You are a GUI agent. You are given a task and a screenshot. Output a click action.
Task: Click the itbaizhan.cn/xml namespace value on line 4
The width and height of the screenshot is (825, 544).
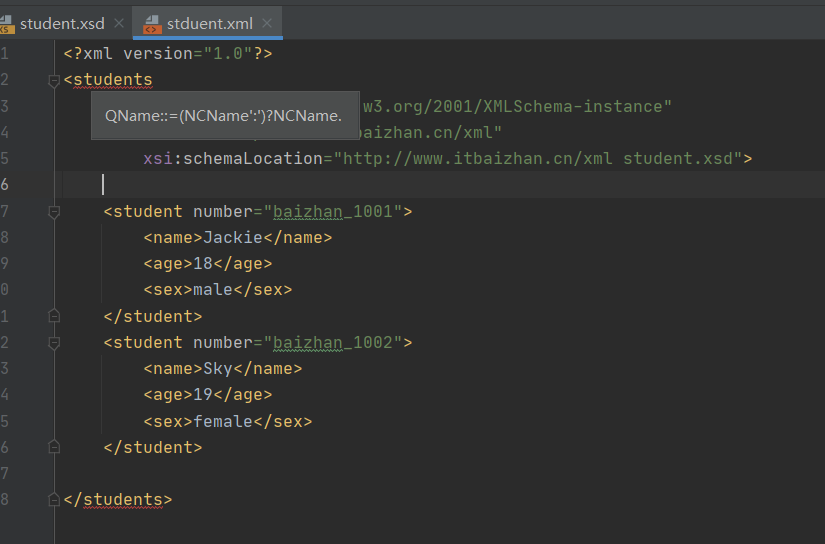tap(430, 132)
